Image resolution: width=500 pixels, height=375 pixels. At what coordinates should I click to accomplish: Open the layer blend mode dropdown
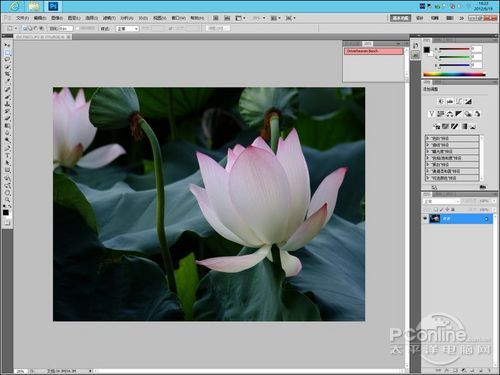point(441,201)
